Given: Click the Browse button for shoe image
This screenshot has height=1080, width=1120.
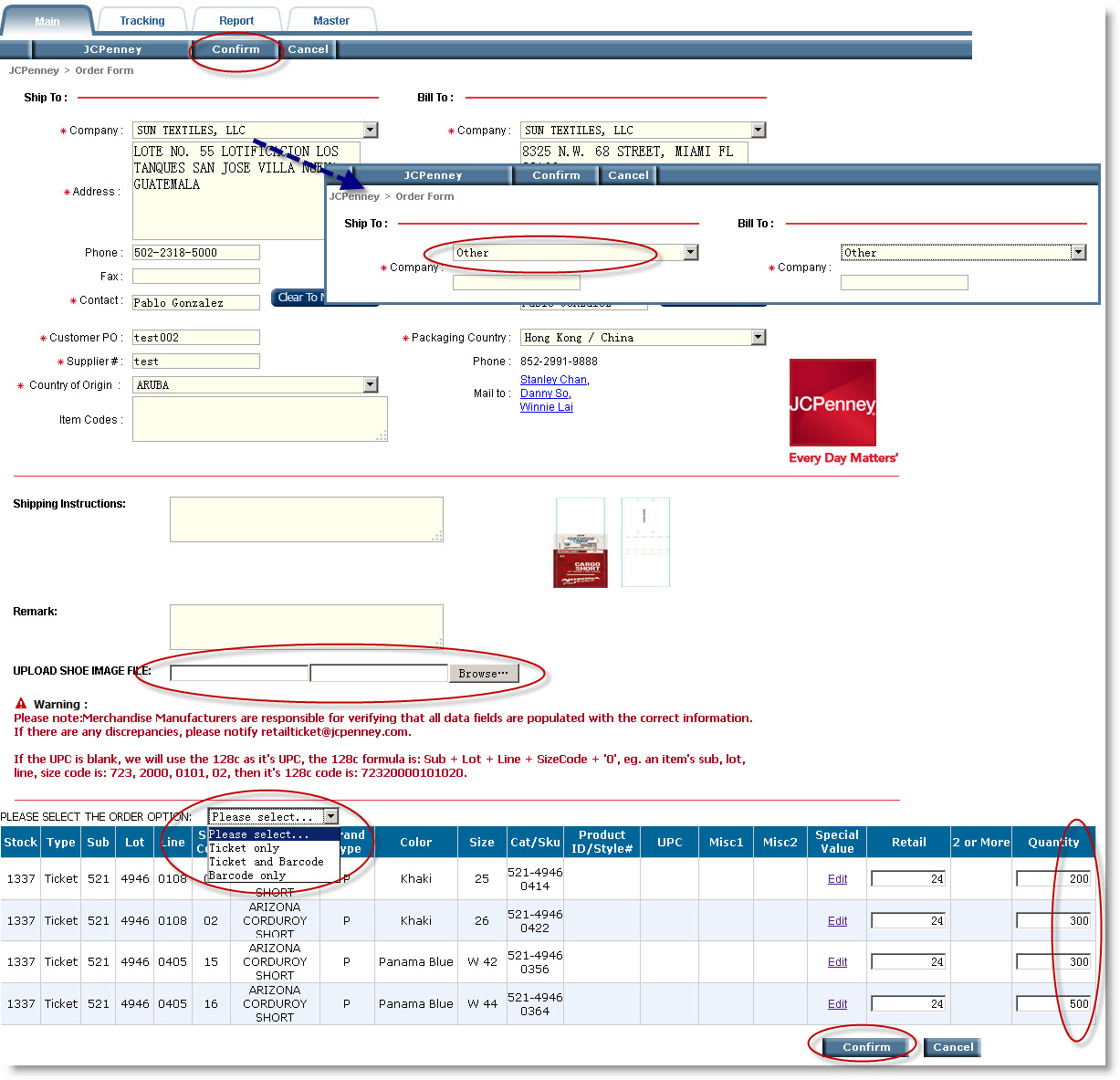Looking at the screenshot, I should (x=484, y=674).
